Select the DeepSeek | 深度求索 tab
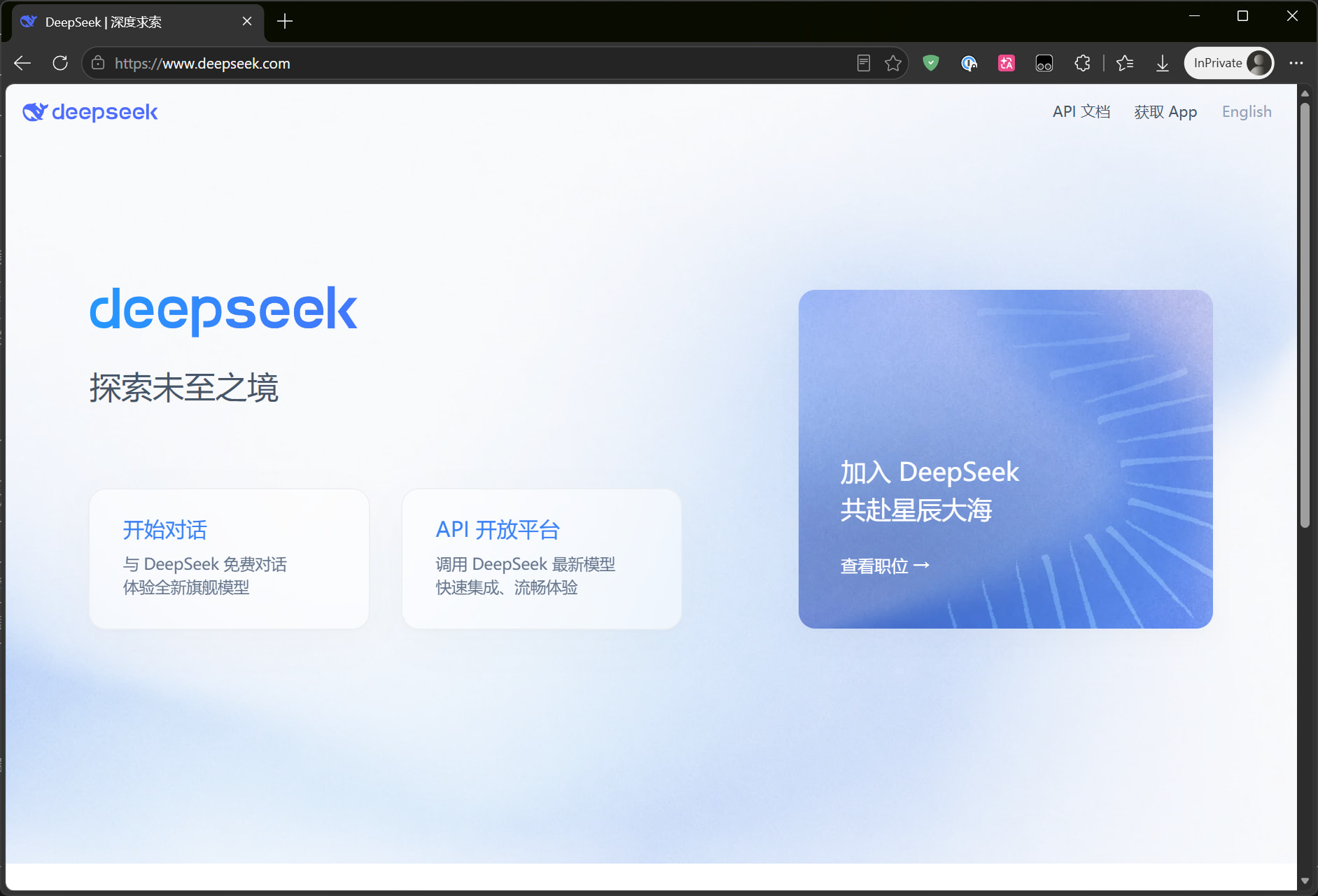The width and height of the screenshot is (1318, 896). click(138, 22)
